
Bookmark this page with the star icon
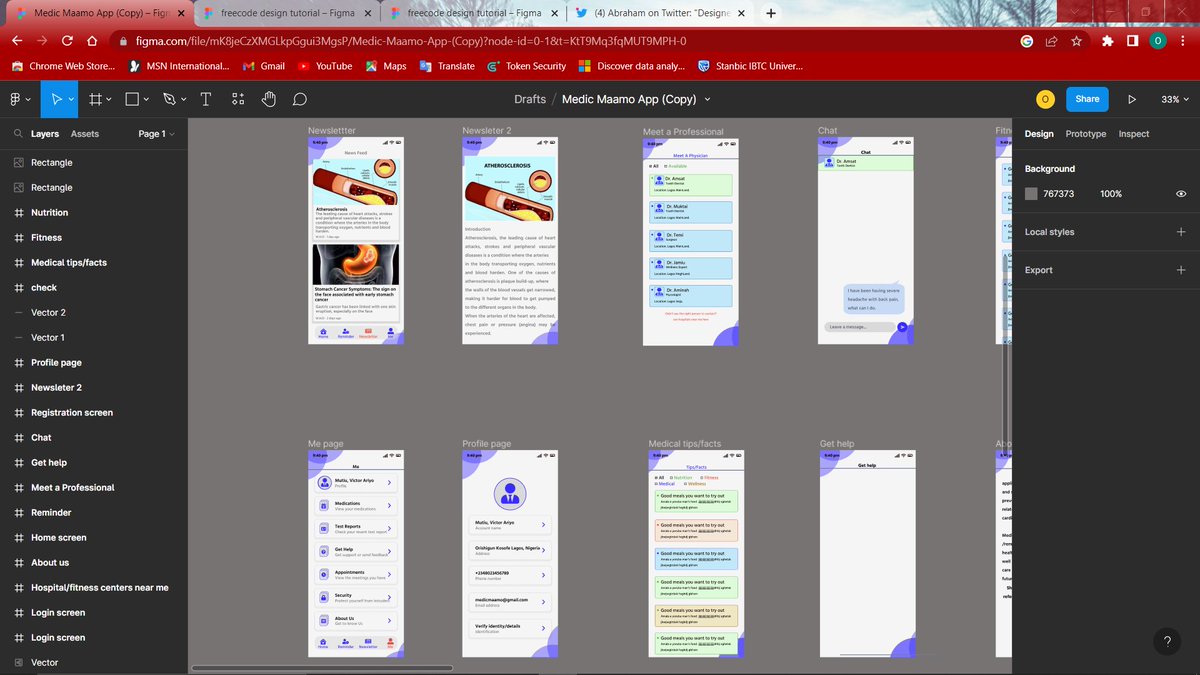pyautogui.click(x=1076, y=41)
